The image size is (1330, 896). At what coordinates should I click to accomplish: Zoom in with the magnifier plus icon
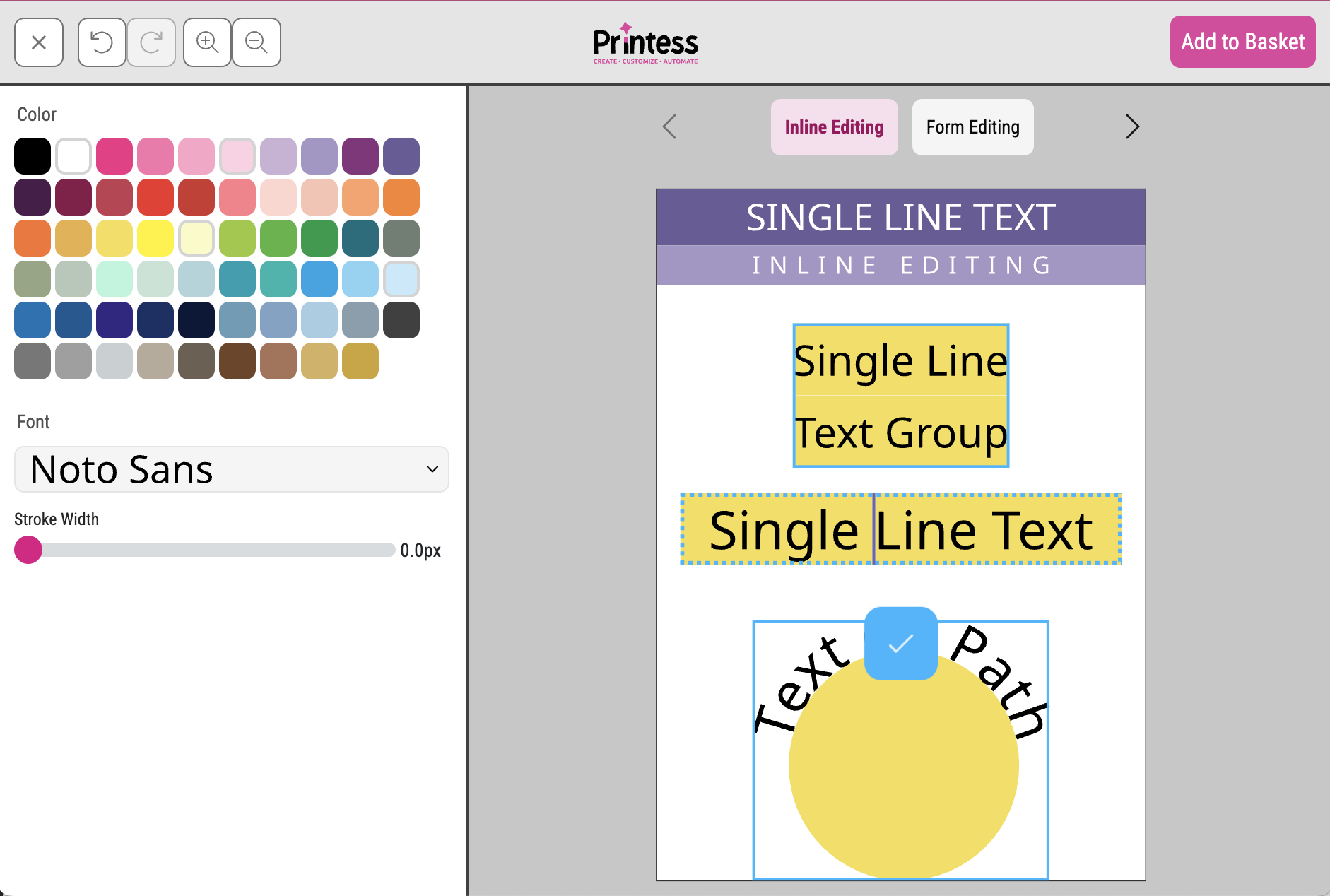(x=207, y=42)
